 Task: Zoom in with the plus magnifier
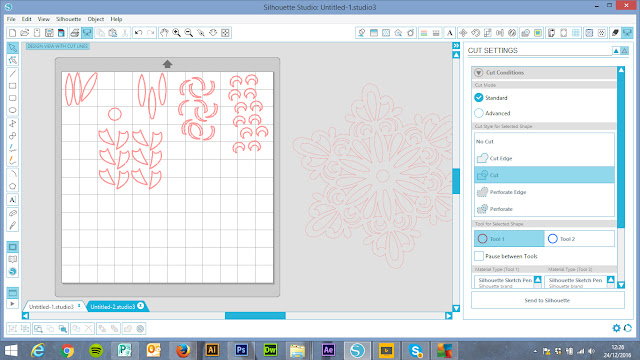[x=176, y=33]
